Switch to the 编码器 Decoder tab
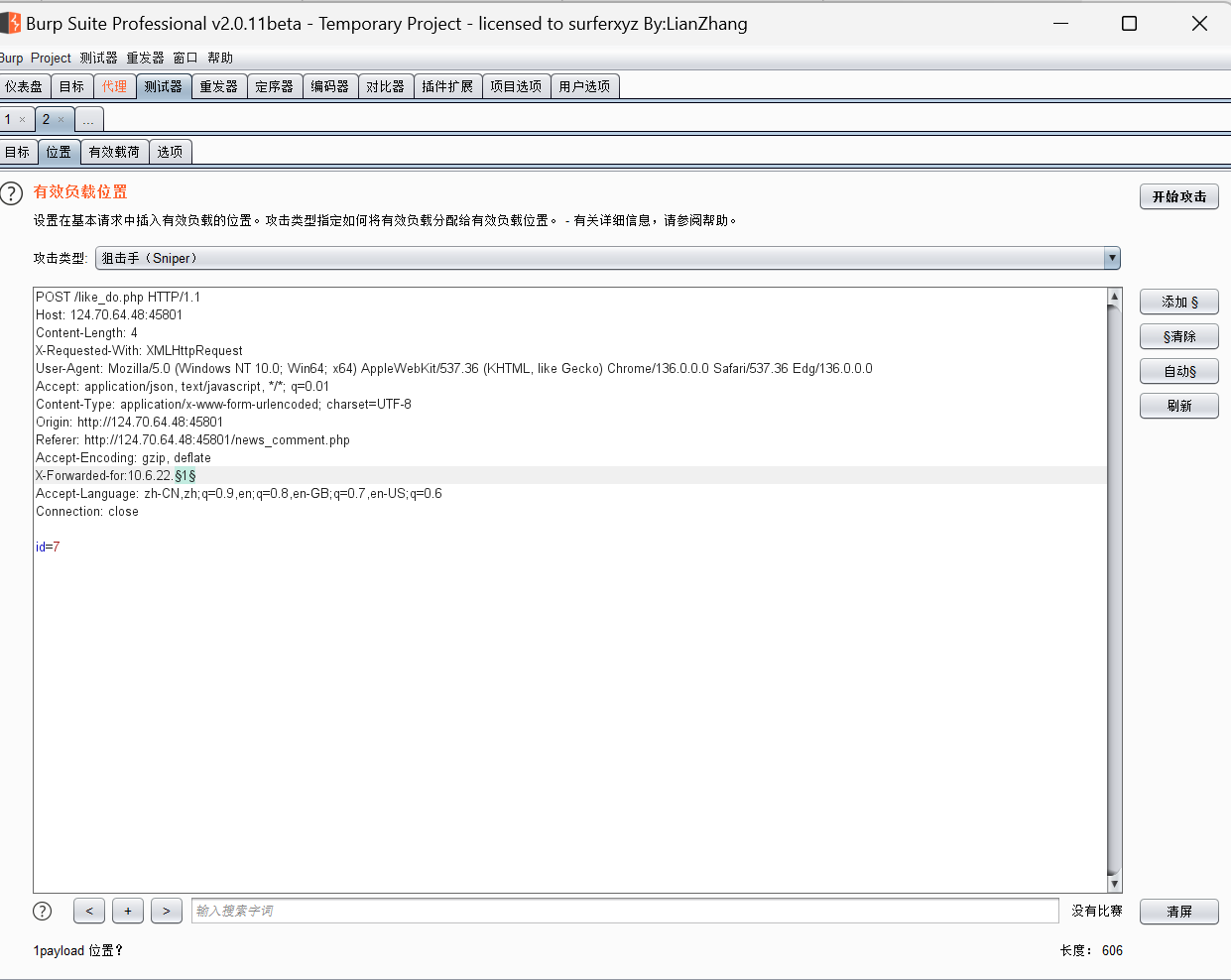Viewport: 1231px width, 980px height. tap(330, 86)
